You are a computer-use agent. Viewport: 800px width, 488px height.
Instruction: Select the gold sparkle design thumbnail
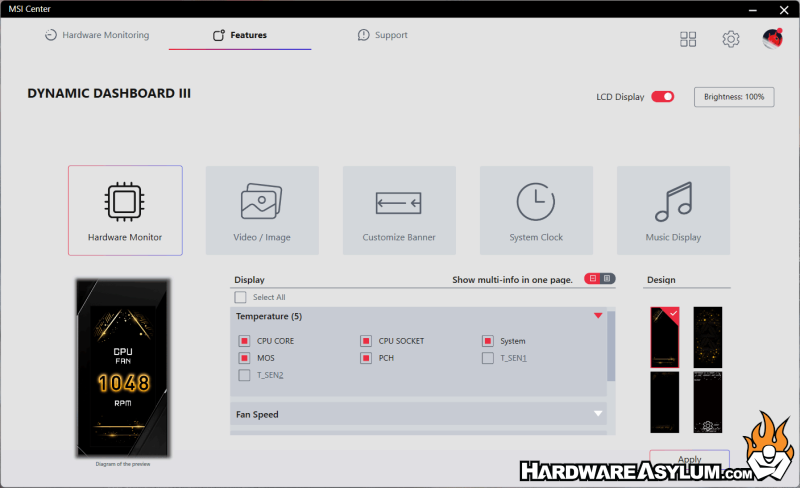[708, 337]
